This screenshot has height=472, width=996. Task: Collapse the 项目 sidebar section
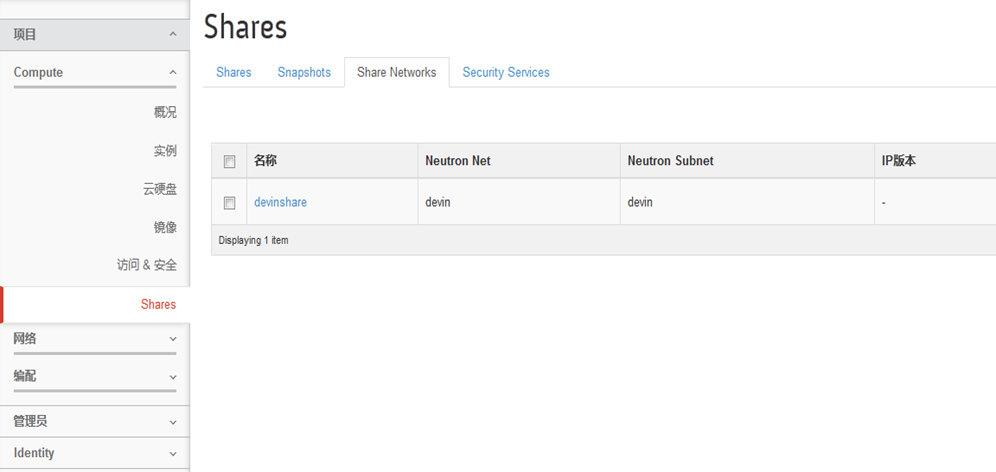click(x=95, y=35)
